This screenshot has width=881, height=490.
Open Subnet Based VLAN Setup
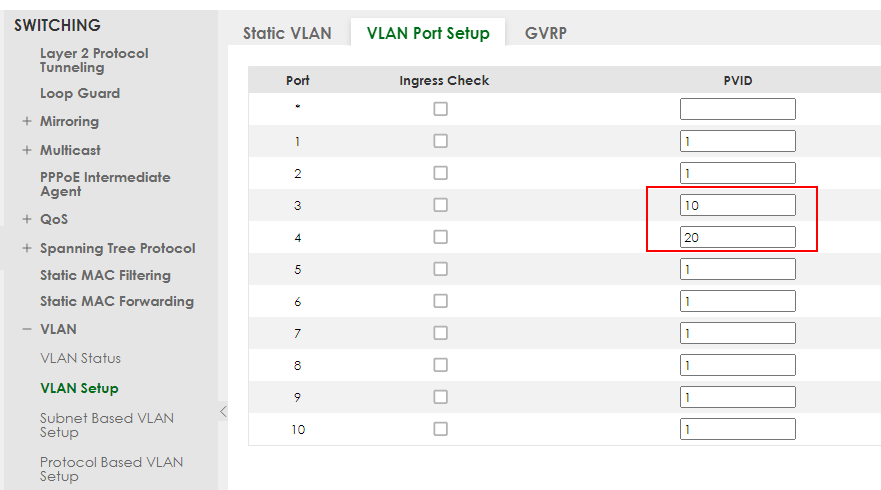pos(106,425)
